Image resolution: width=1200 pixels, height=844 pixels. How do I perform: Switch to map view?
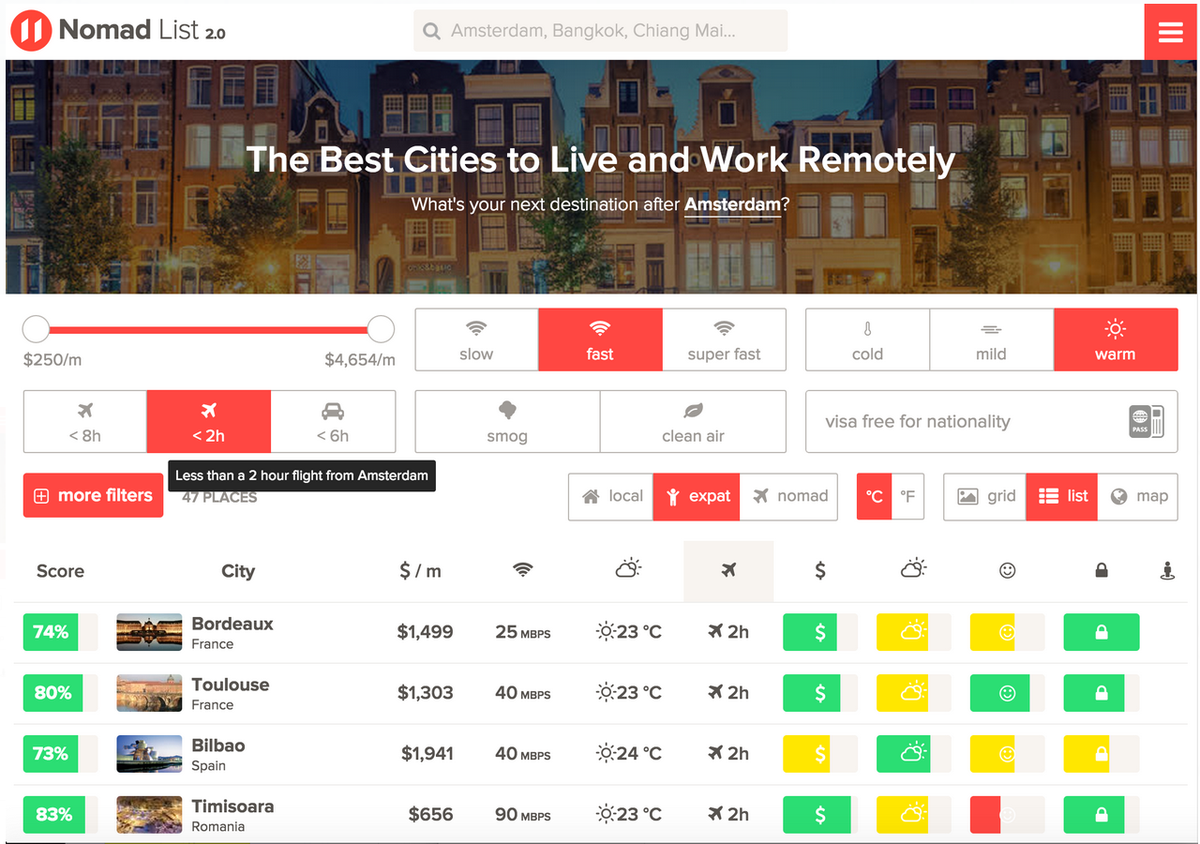[x=1138, y=496]
